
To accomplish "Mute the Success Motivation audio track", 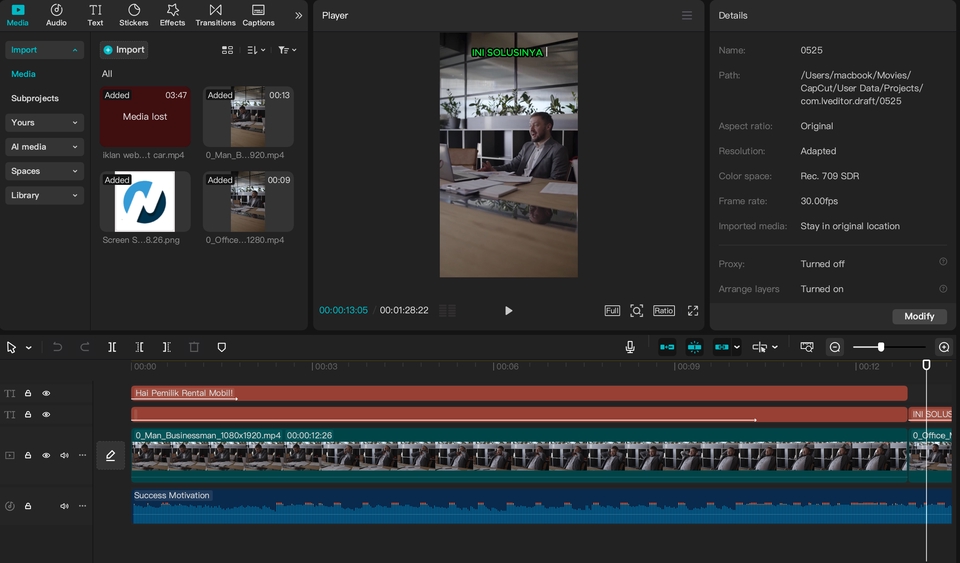I will (64, 506).
